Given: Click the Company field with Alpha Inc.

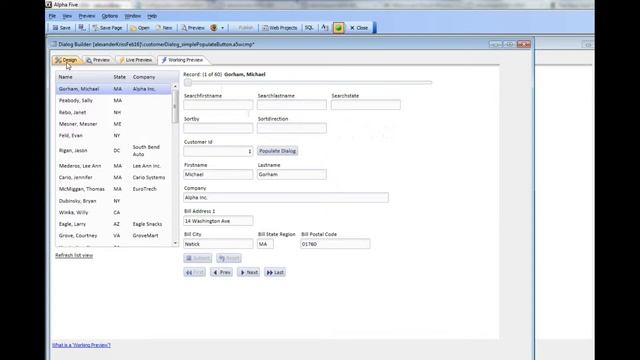Looking at the screenshot, I should (x=286, y=198).
